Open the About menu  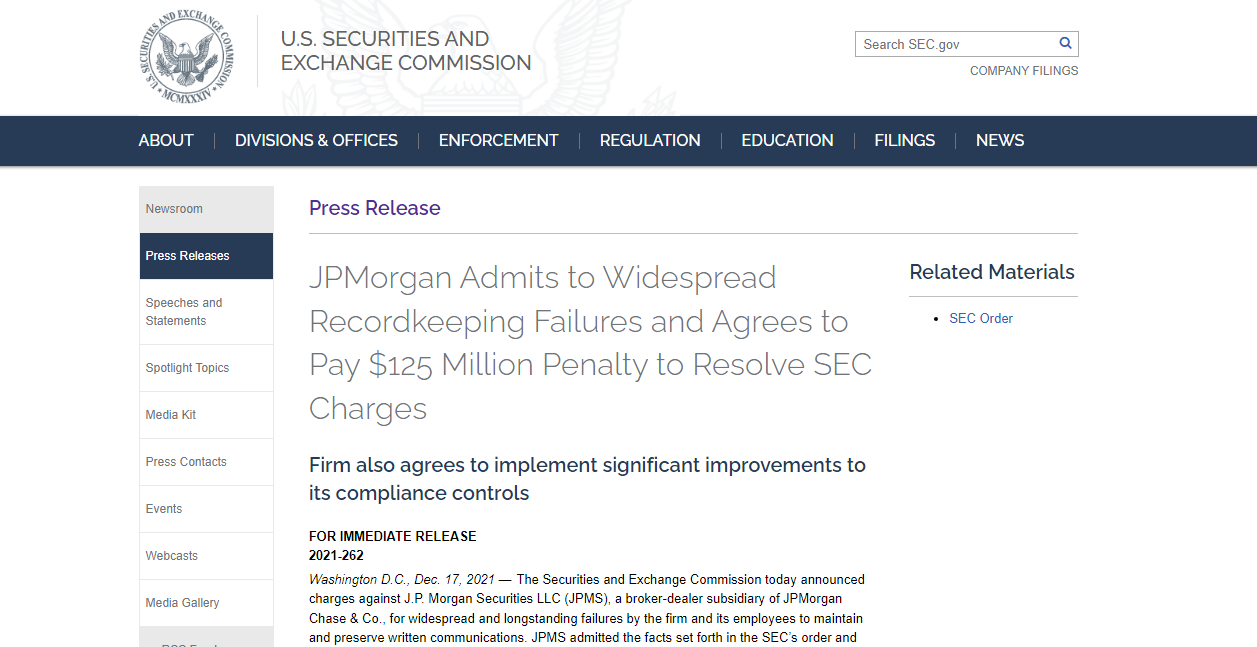pyautogui.click(x=166, y=141)
